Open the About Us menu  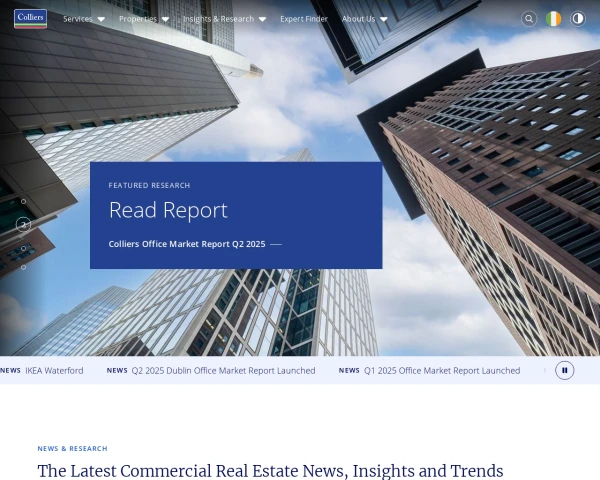tap(359, 19)
